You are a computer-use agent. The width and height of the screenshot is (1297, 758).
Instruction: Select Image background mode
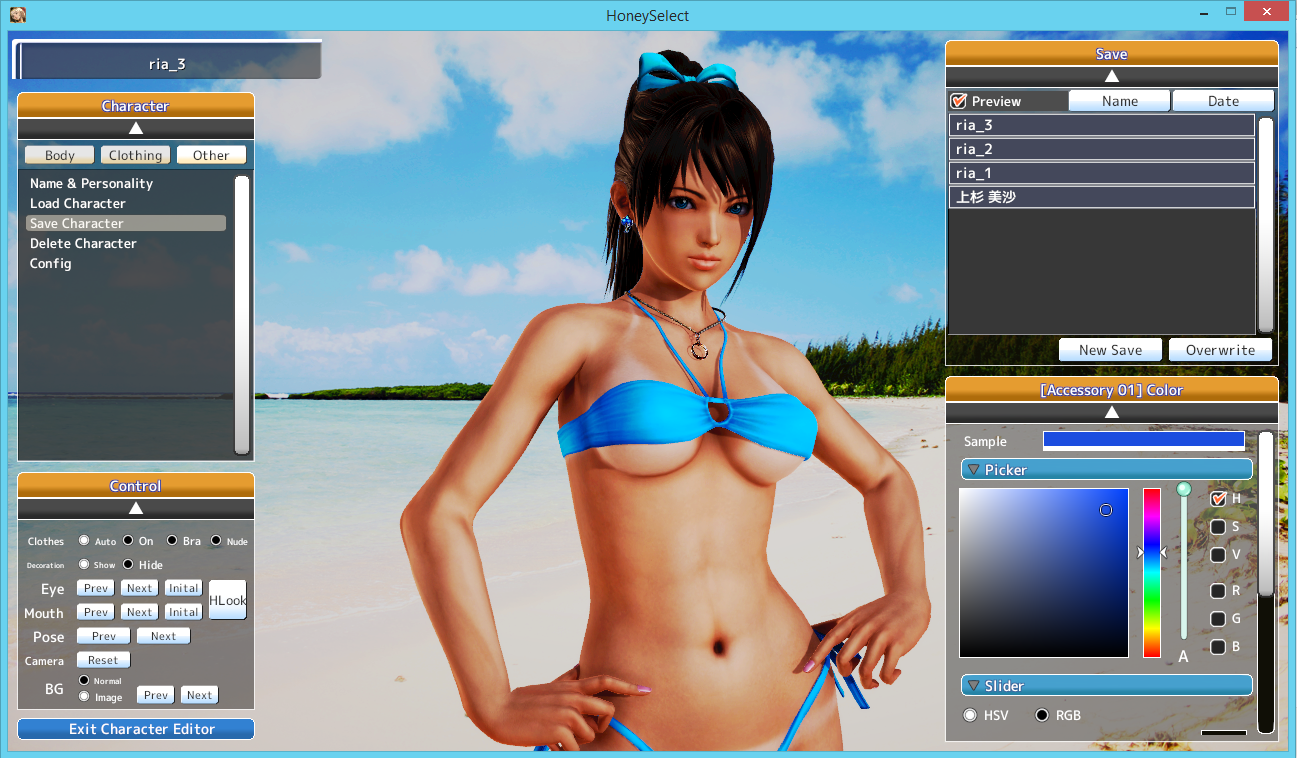pos(84,696)
